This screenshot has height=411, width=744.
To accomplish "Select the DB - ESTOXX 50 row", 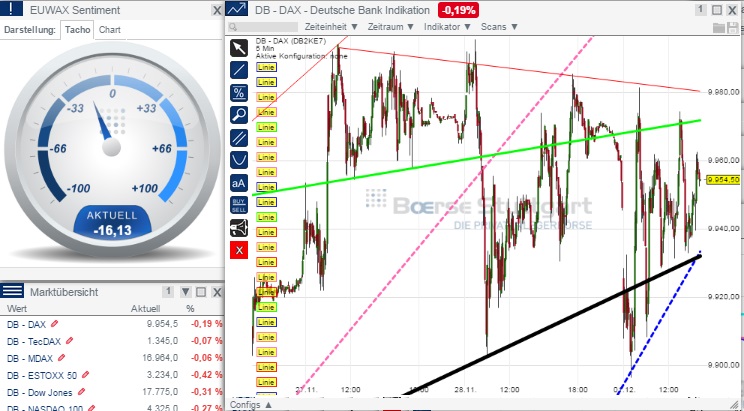I will pyautogui.click(x=112, y=375).
